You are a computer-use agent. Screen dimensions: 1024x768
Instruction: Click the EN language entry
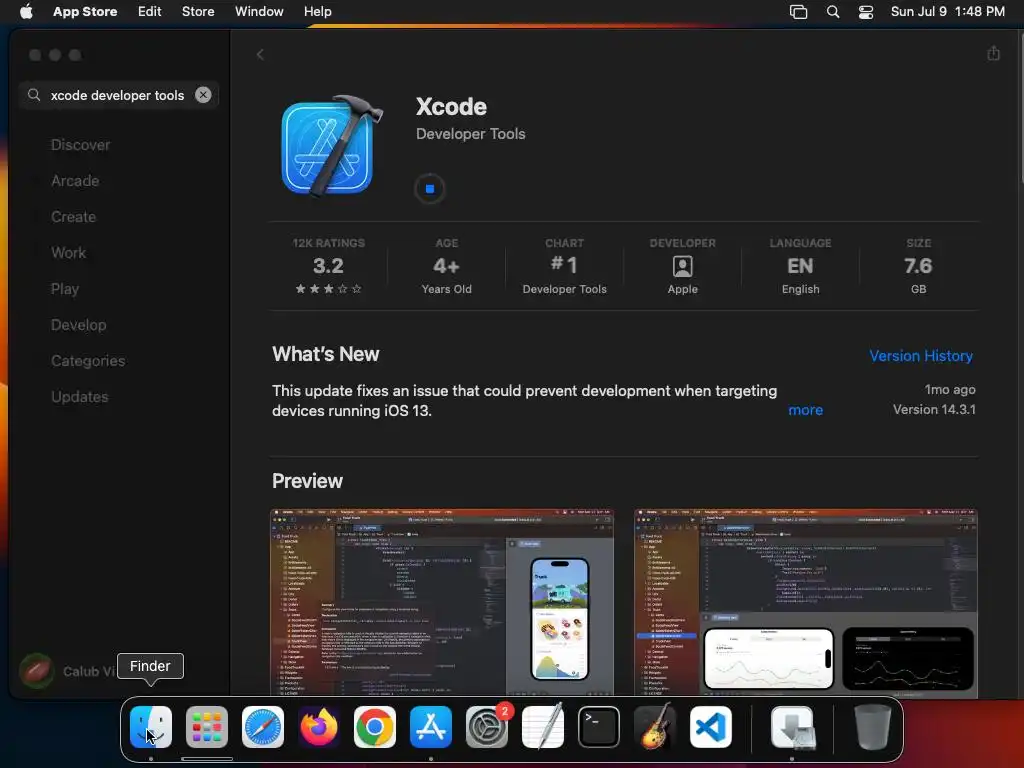pyautogui.click(x=800, y=266)
